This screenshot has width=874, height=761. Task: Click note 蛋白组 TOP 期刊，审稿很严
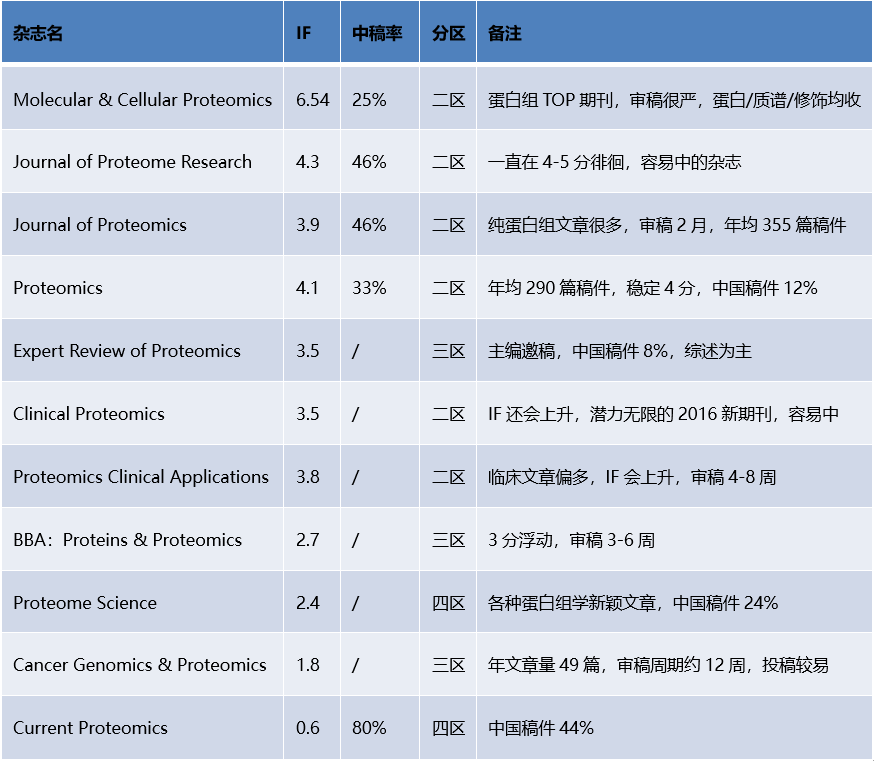point(674,100)
